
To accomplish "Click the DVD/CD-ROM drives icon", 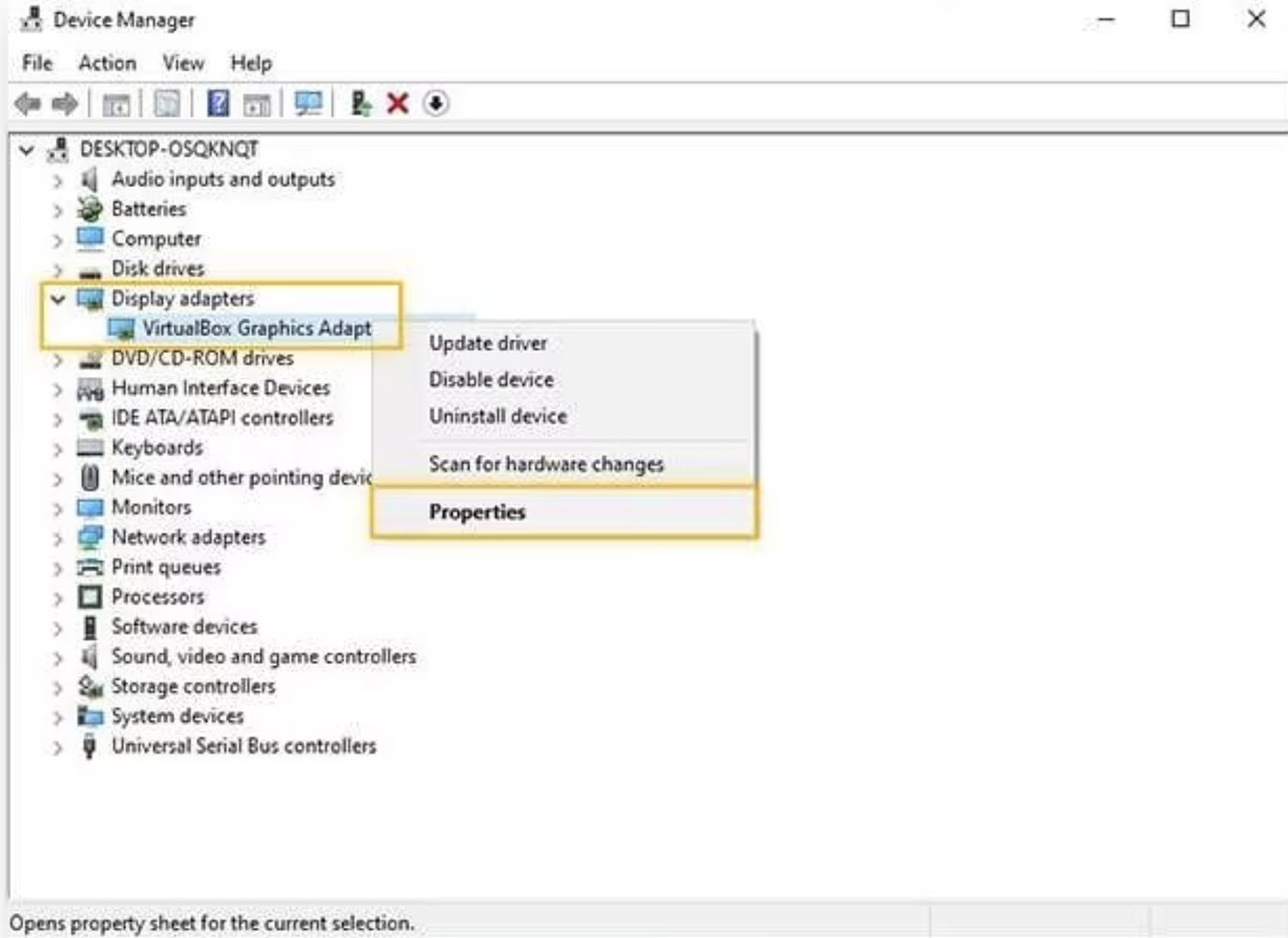I will [x=90, y=359].
